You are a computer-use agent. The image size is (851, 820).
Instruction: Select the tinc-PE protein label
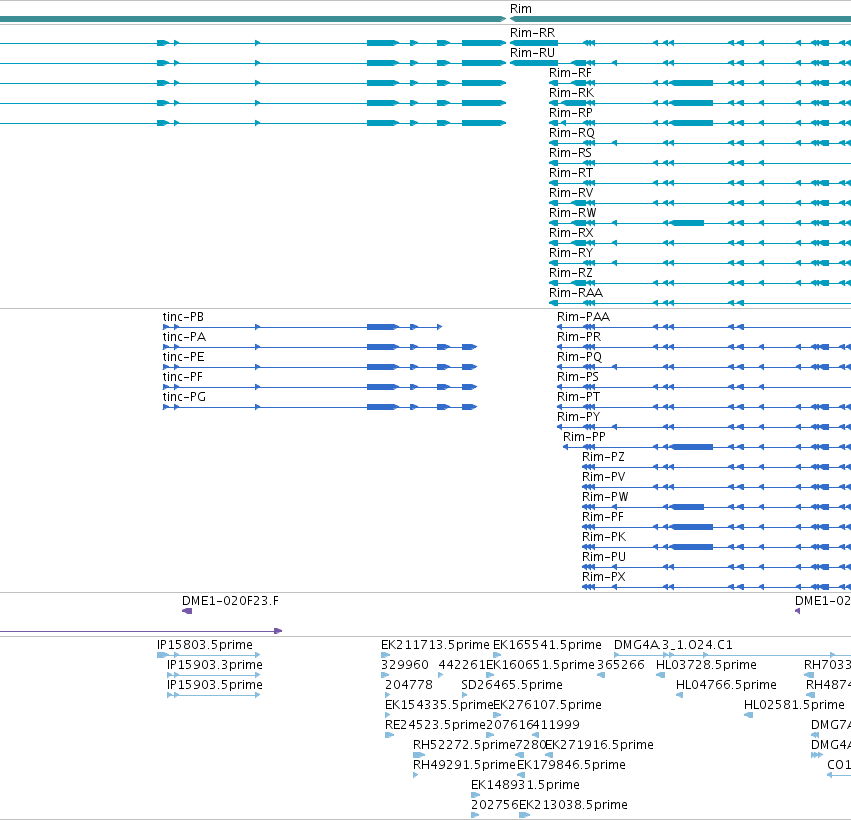(183, 357)
